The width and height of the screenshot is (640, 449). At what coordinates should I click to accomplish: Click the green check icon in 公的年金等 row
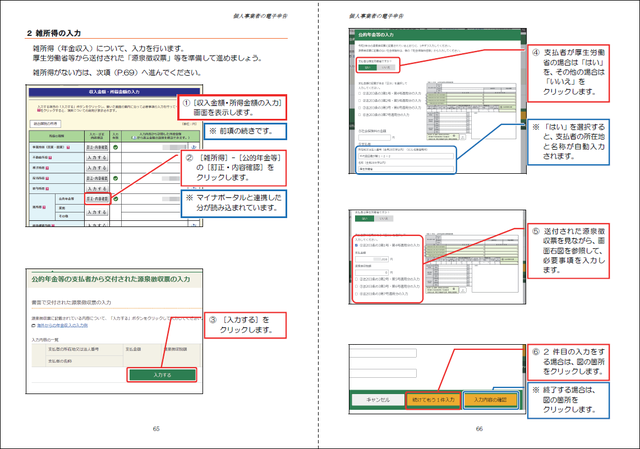[x=116, y=199]
